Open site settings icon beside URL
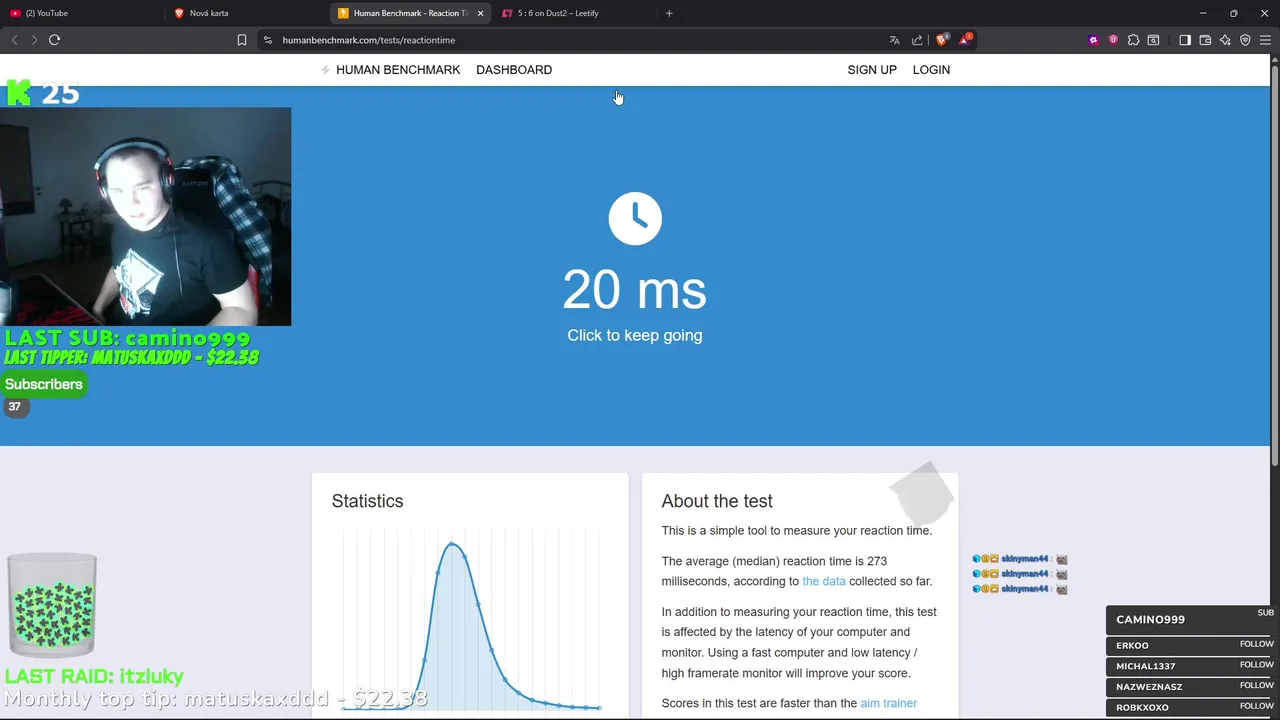Screen dimensions: 1280x720 coord(267,40)
